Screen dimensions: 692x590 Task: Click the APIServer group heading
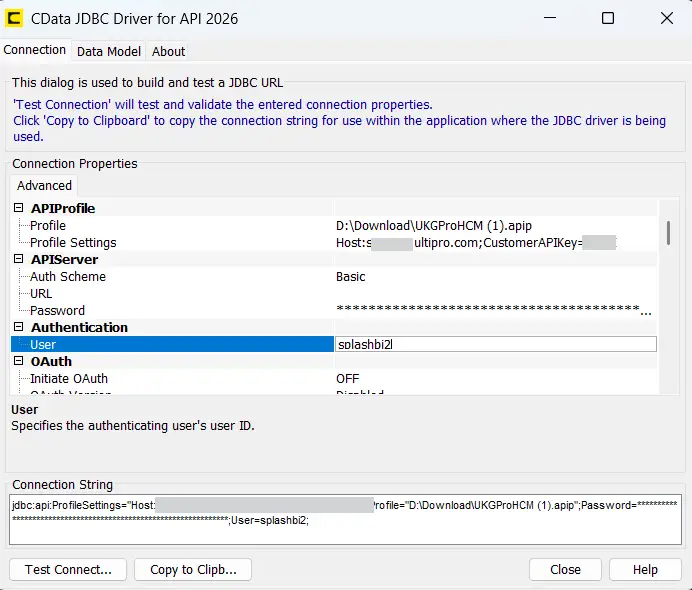64,259
